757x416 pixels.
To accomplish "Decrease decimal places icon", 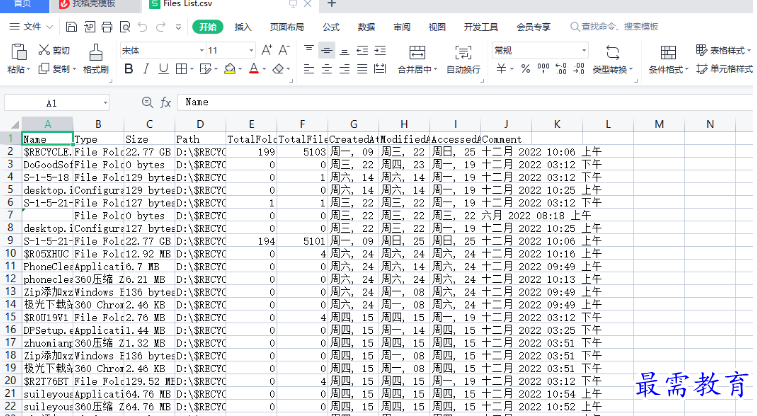I will (x=579, y=69).
